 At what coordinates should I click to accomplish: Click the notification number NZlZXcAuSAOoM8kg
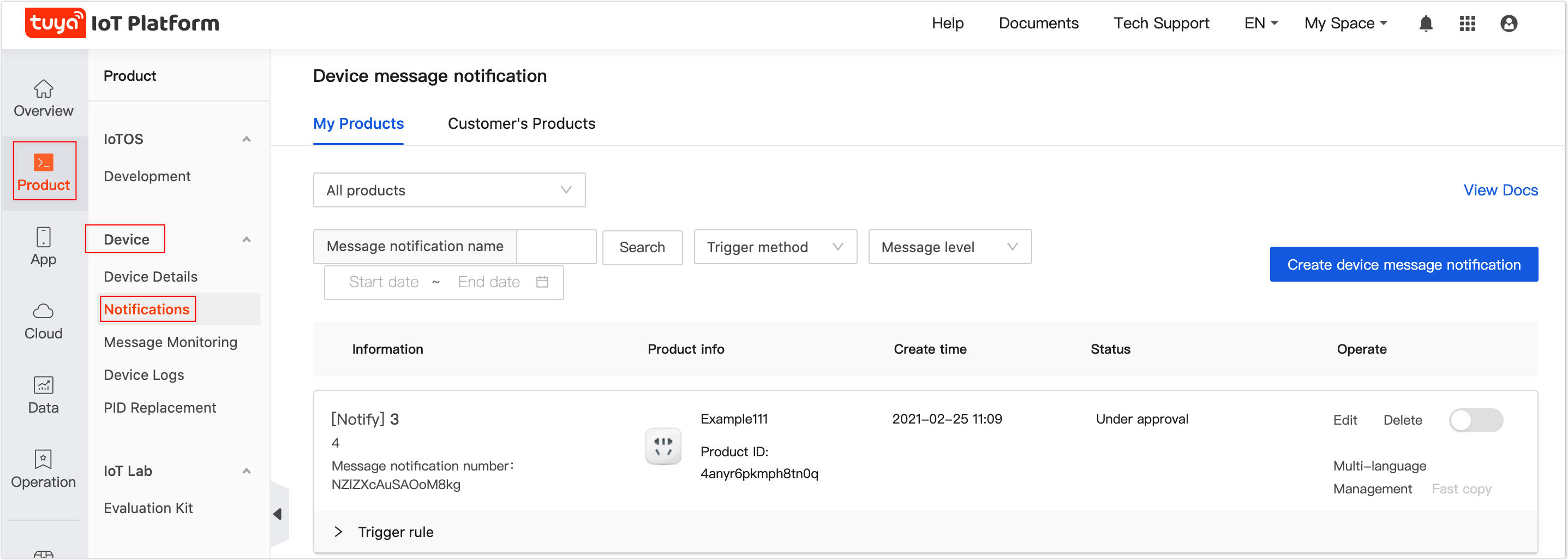396,485
